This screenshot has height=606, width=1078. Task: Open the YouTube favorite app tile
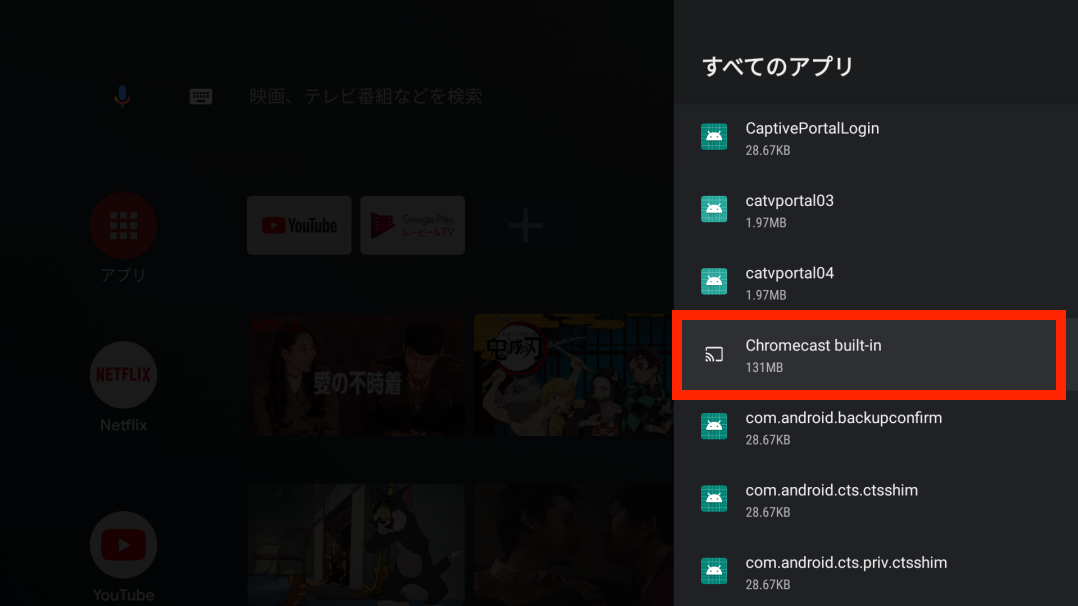299,226
